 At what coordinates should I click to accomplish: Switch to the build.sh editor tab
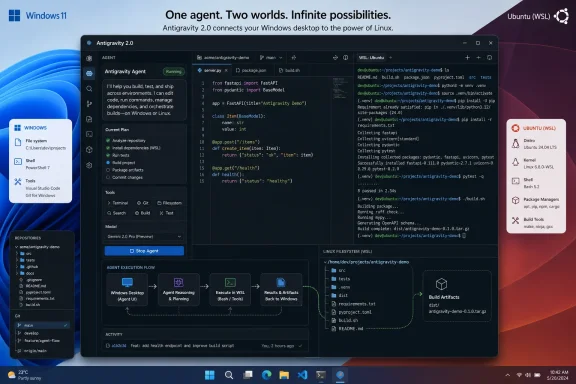tap(289, 70)
